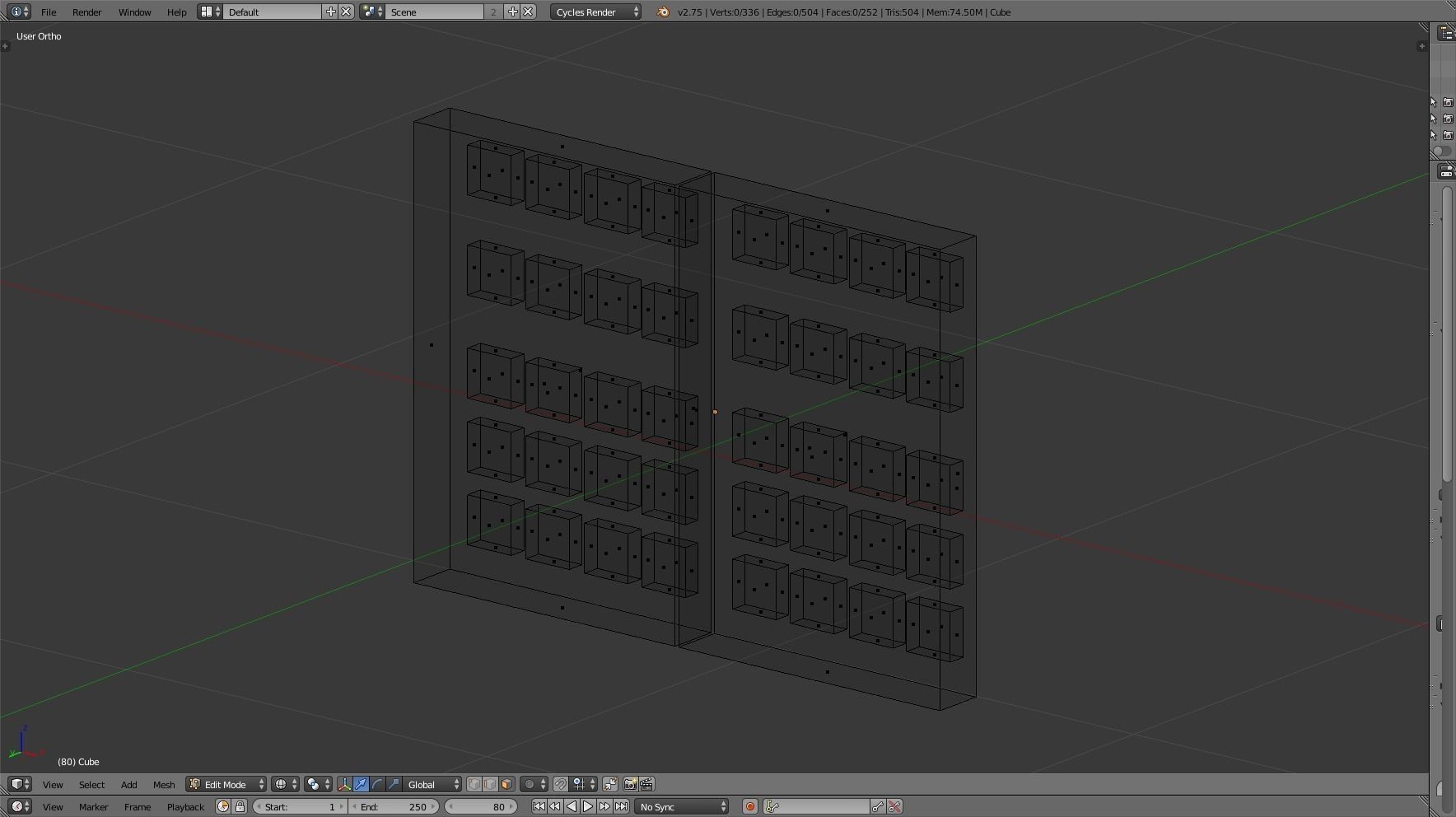Viewport: 1456px width, 817px height.
Task: Open the pivot point dropdown
Action: [x=318, y=784]
